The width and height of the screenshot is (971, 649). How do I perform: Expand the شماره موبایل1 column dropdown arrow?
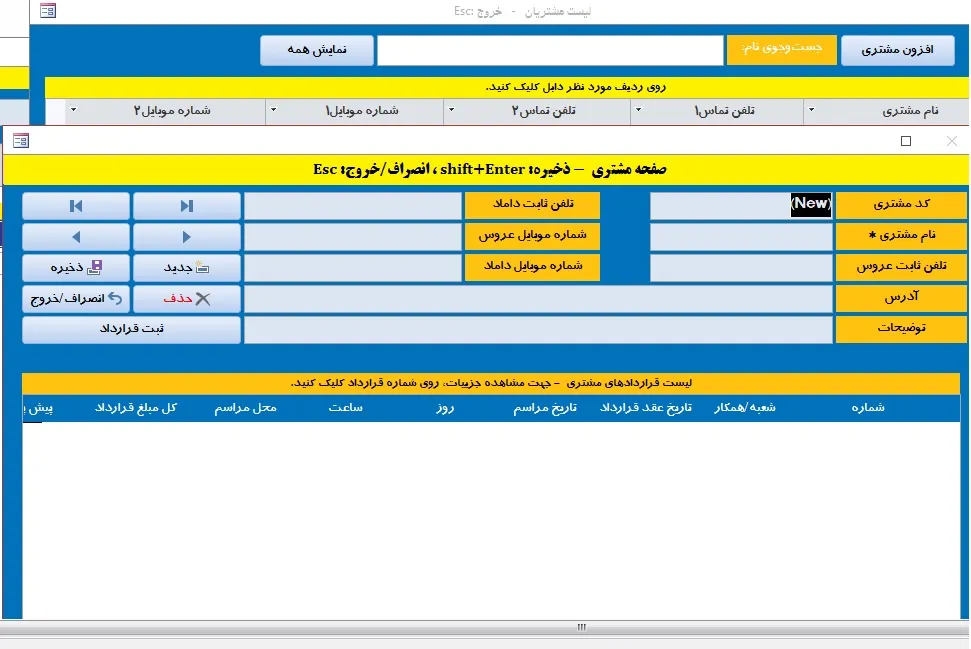pos(272,111)
